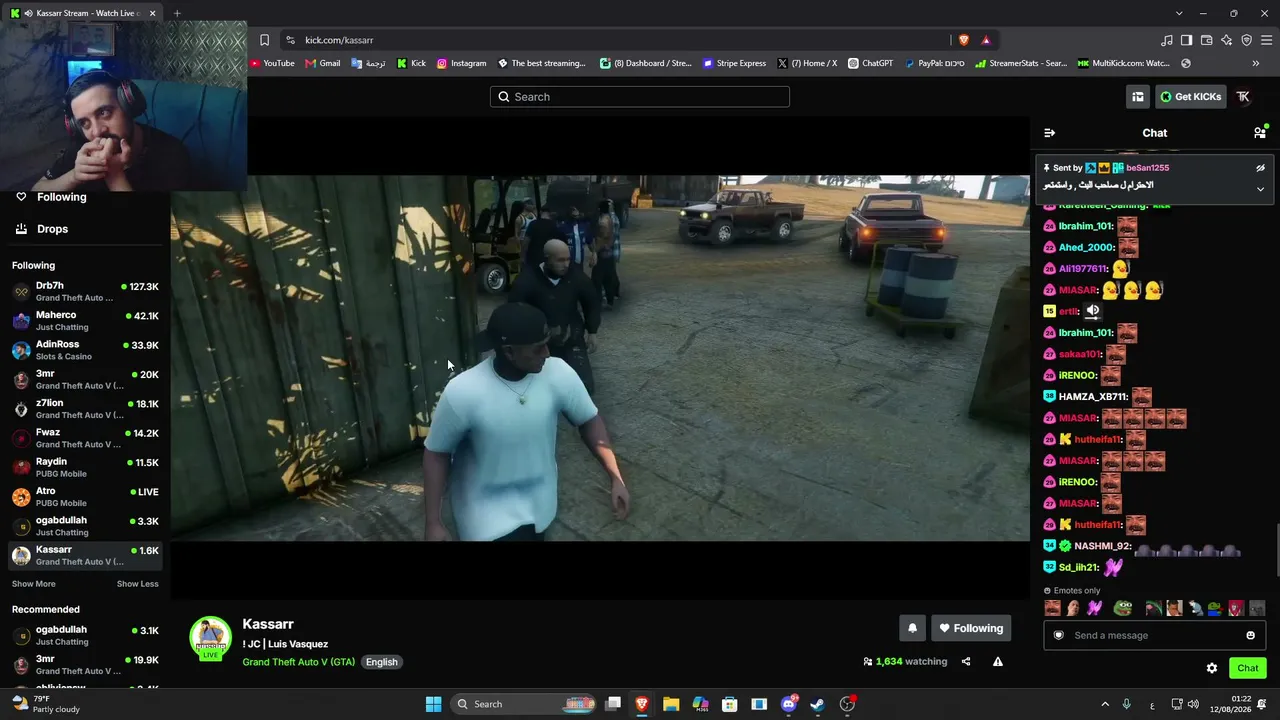Show hidden bookmarks with the double-chevron
This screenshot has height=720, width=1280.
(x=1256, y=63)
